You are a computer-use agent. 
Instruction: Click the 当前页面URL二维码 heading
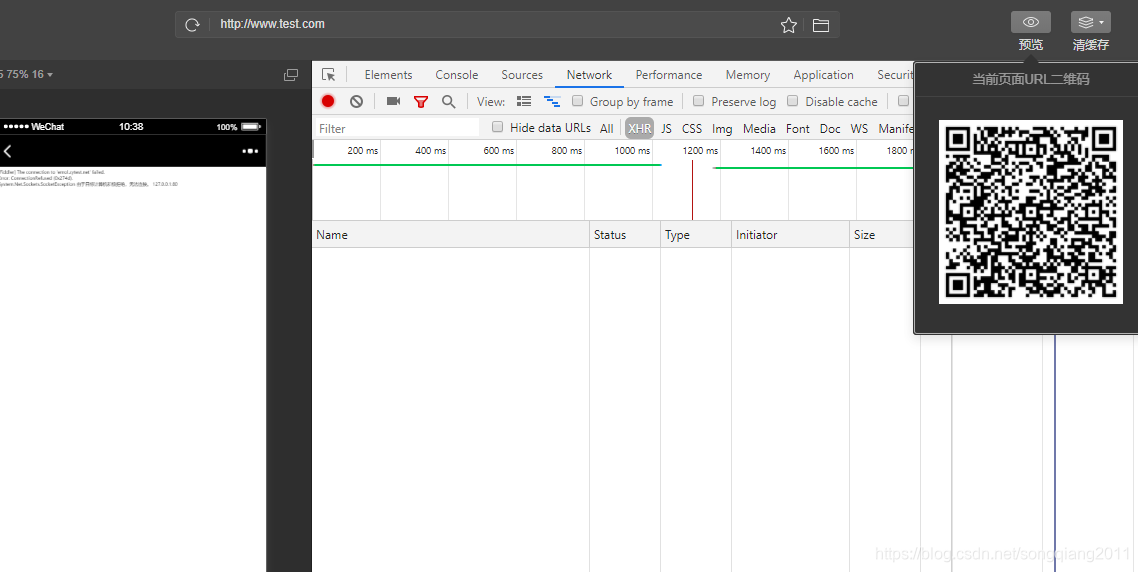click(x=1031, y=79)
